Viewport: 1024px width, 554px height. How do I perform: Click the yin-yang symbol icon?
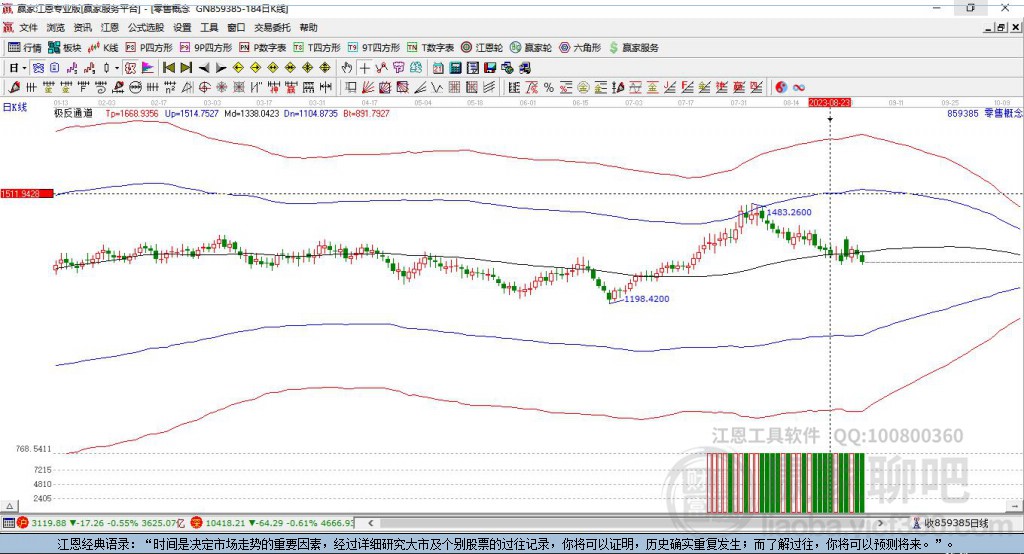click(x=781, y=88)
